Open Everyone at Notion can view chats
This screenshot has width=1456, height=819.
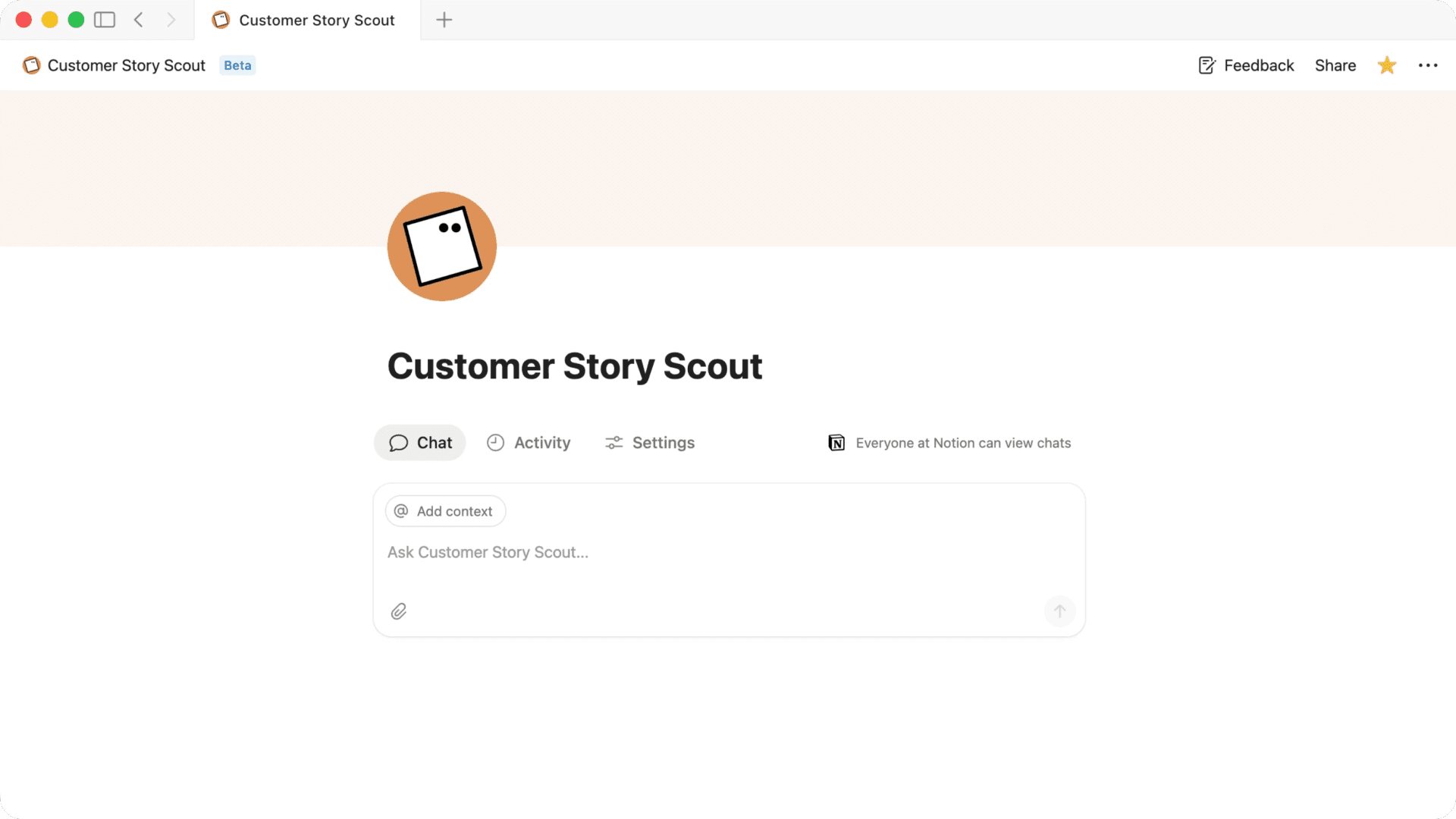pos(949,443)
